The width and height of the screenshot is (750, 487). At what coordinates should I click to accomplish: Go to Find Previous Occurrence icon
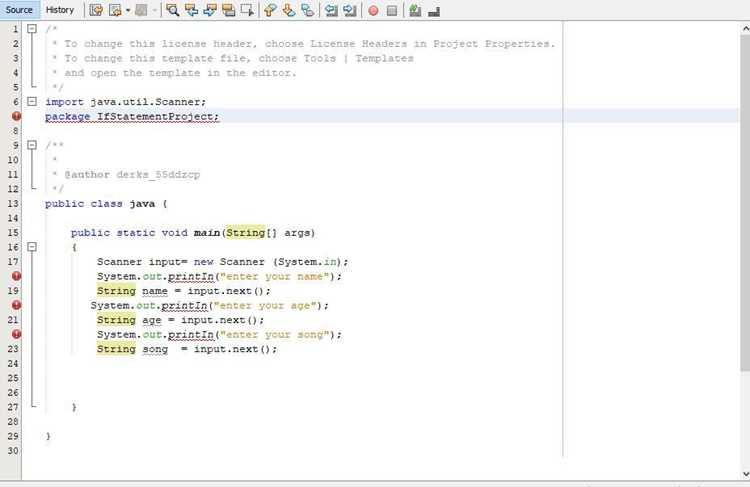191,11
